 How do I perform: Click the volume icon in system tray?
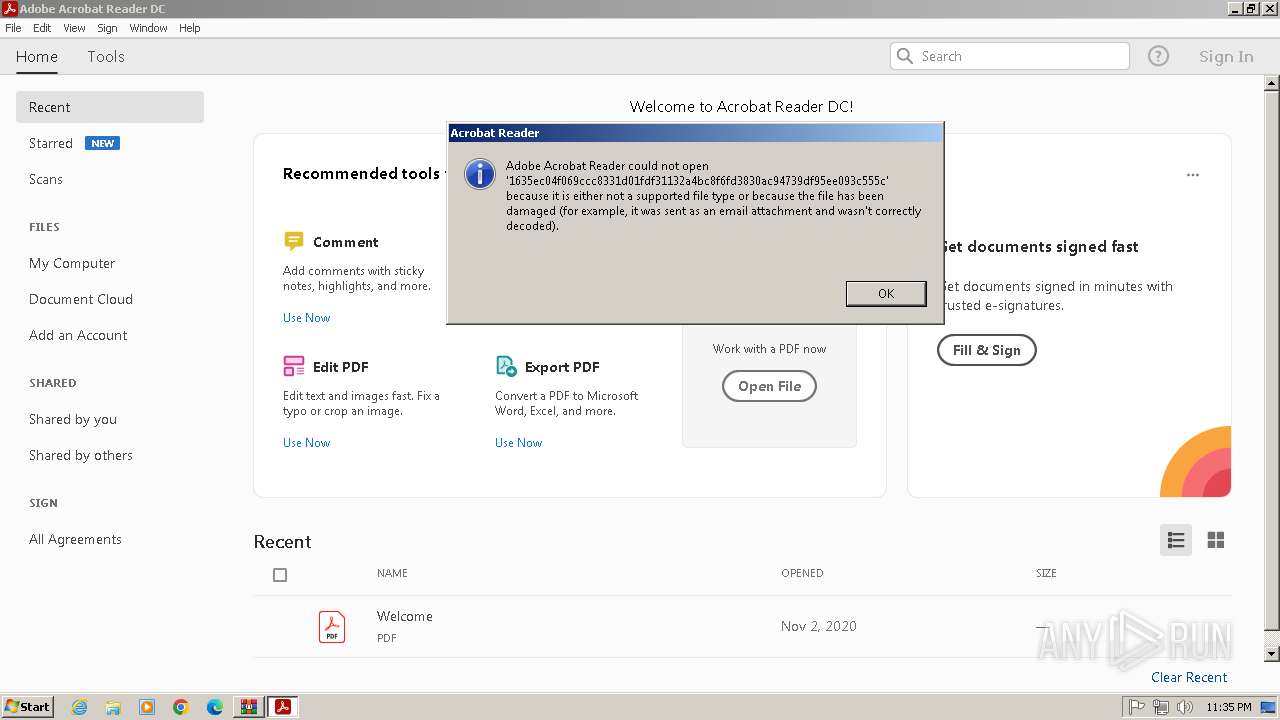point(1185,707)
